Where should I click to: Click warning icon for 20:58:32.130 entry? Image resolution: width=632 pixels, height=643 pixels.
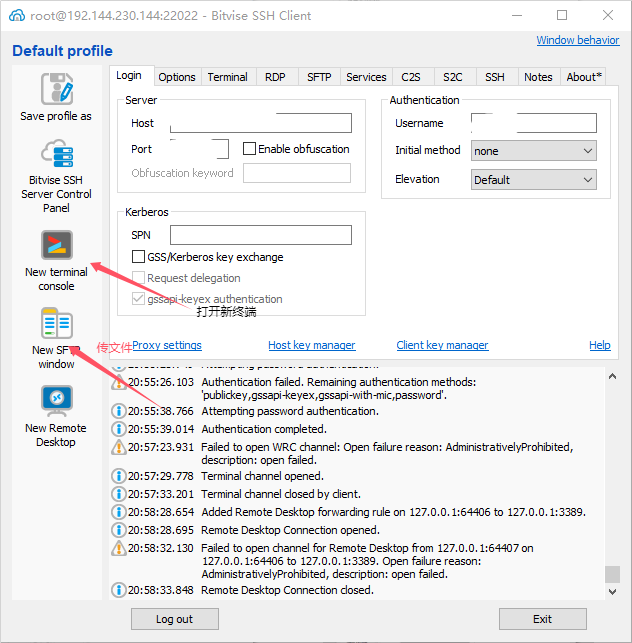[119, 548]
